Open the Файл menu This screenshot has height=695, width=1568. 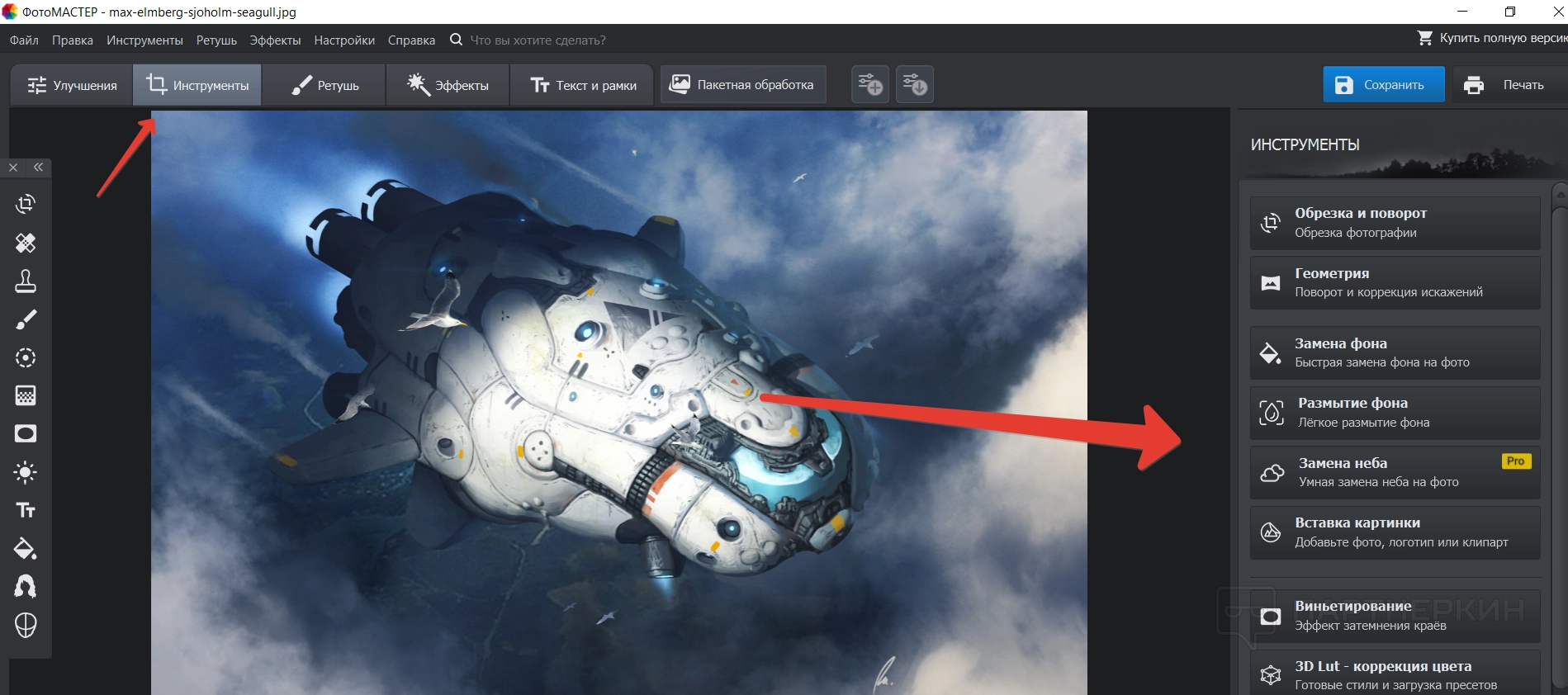click(x=24, y=40)
